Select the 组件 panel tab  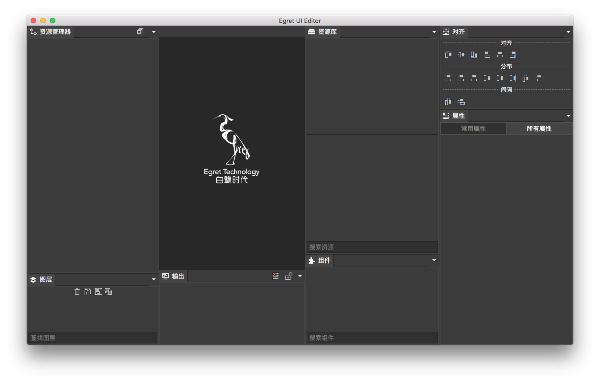pos(320,261)
